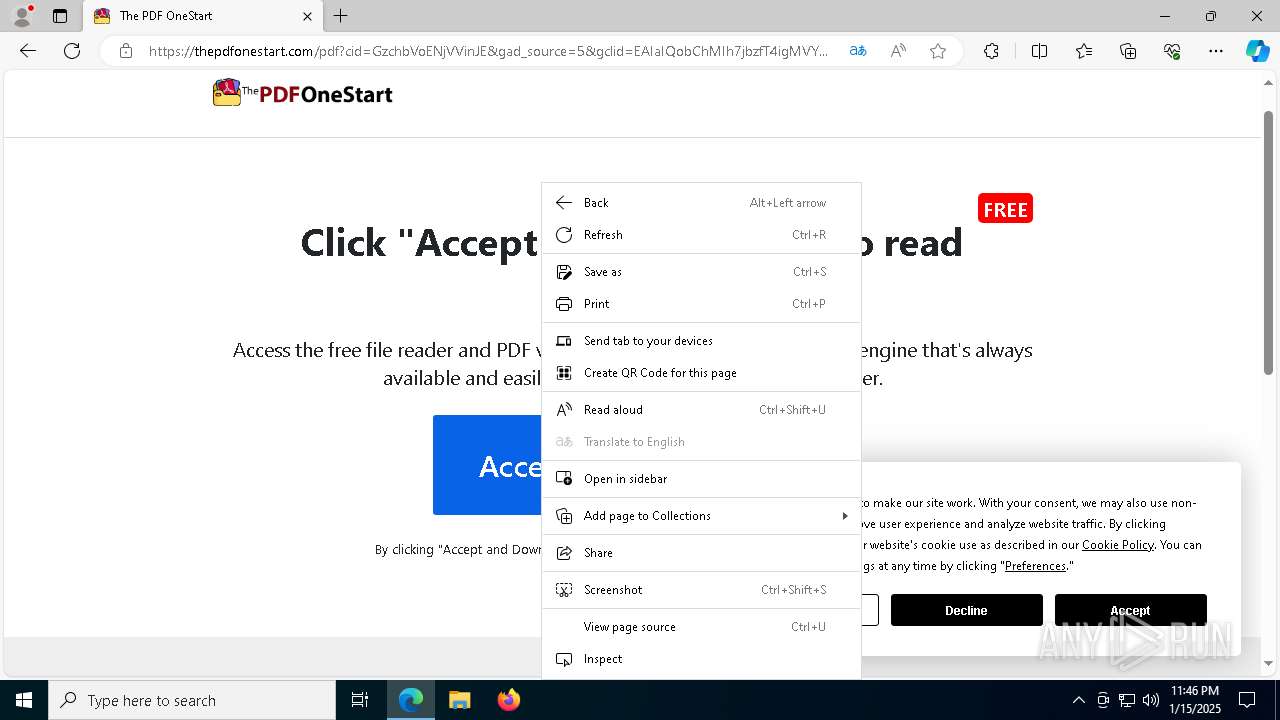Viewport: 1280px width, 720px height.
Task: Choose Share from context menu
Action: [x=701, y=553]
